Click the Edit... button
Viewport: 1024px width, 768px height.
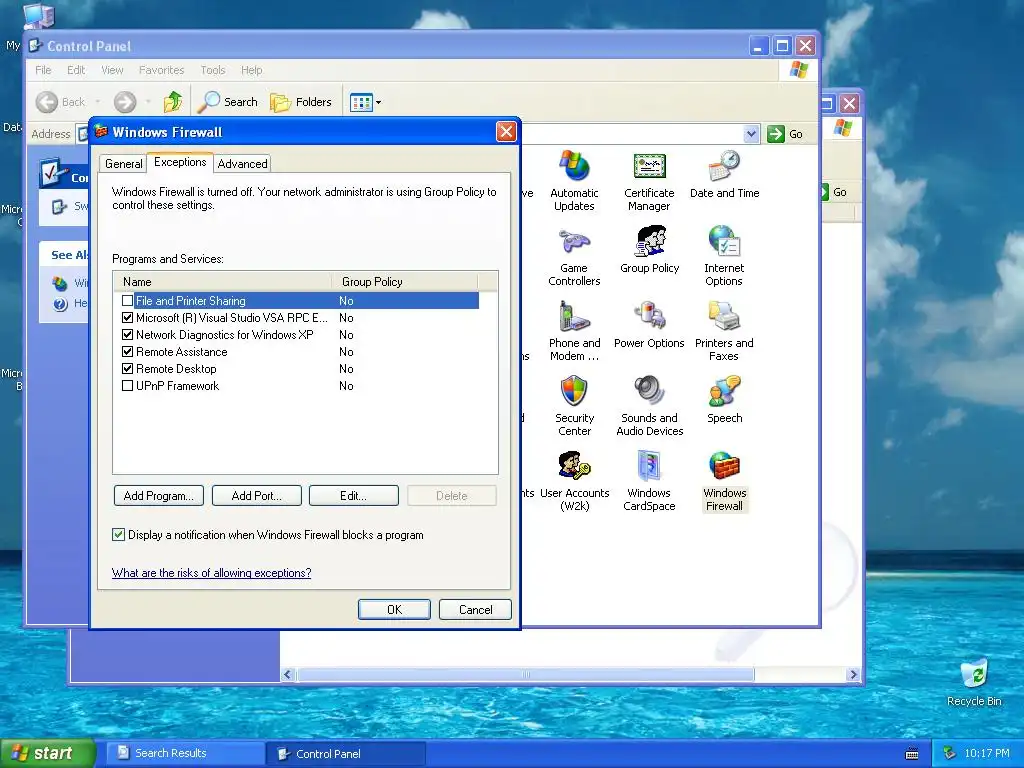click(x=353, y=496)
